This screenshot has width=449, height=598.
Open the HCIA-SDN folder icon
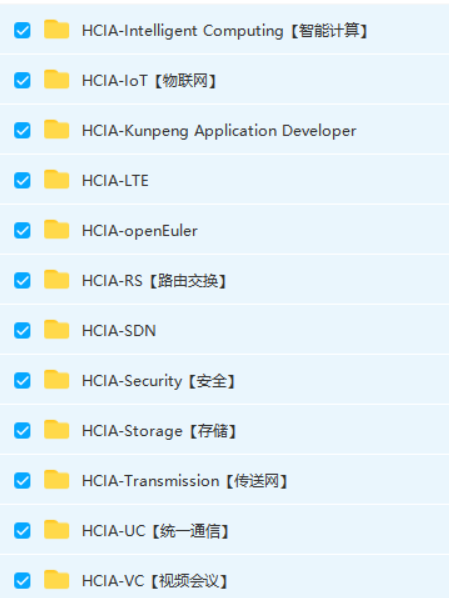56,330
